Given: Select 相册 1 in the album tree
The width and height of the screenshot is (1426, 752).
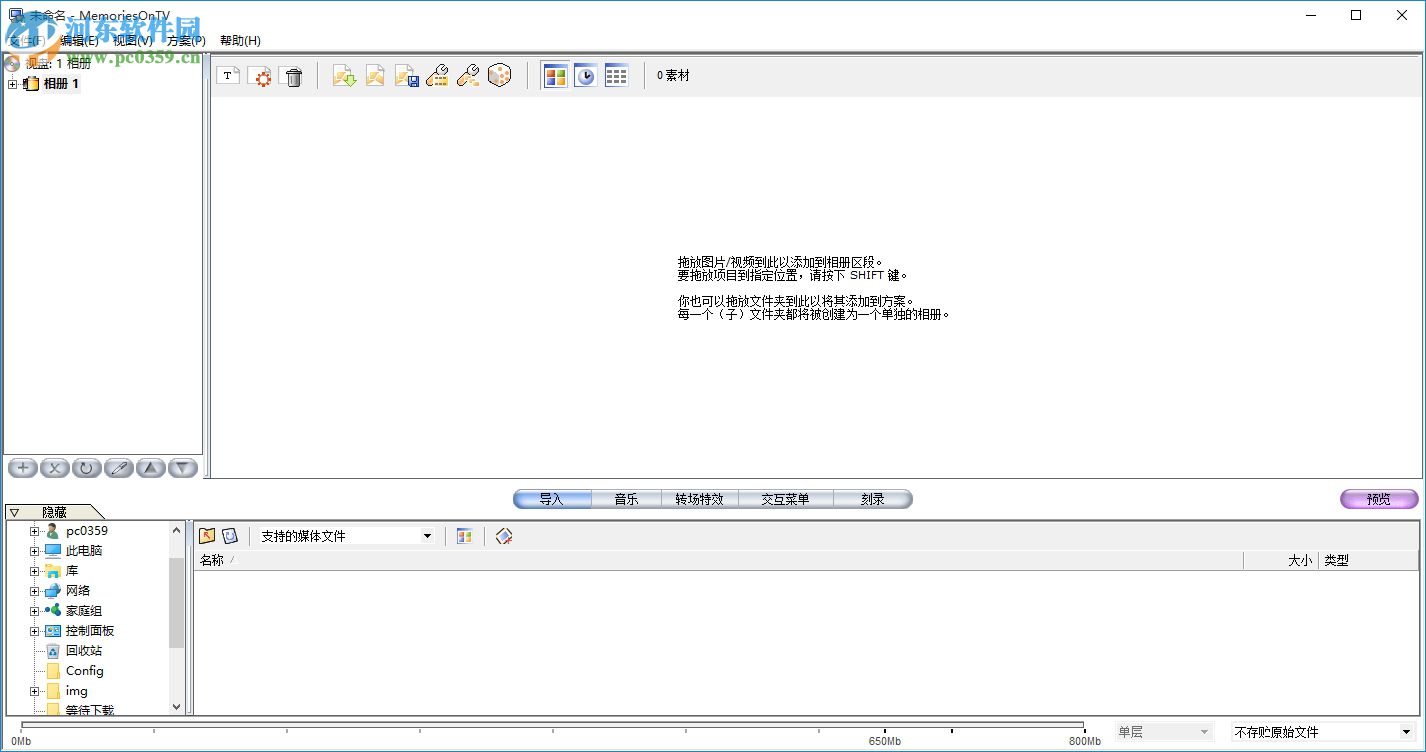Looking at the screenshot, I should click(61, 84).
